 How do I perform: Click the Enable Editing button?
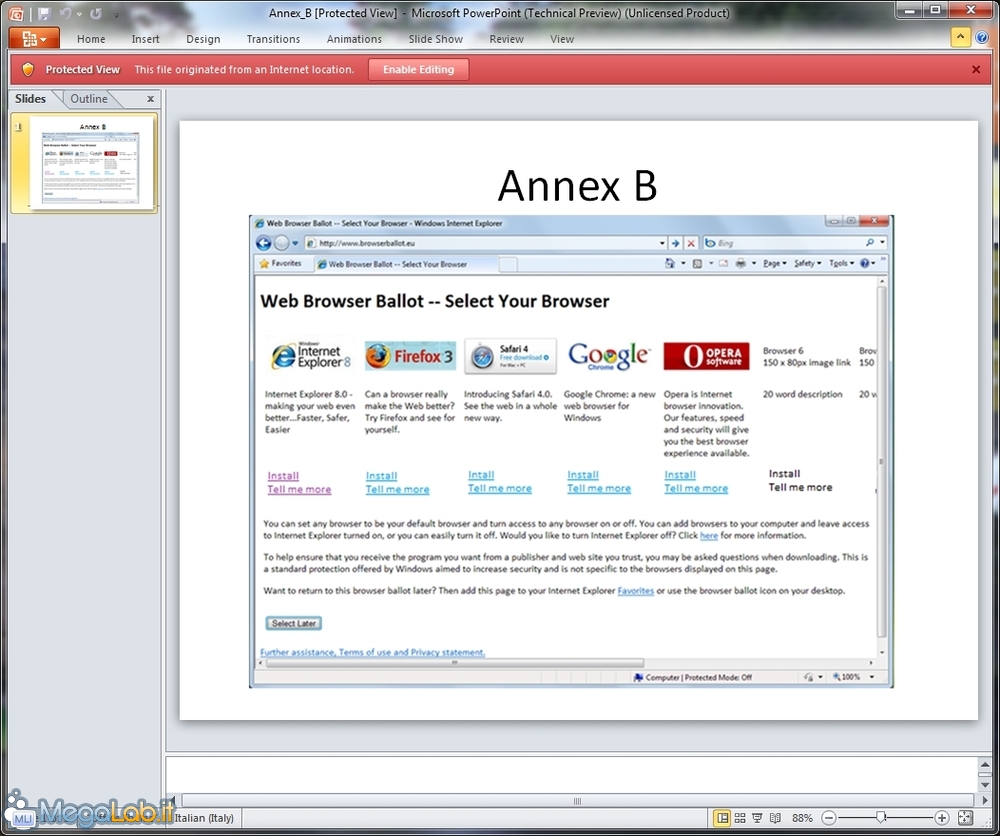coord(418,70)
